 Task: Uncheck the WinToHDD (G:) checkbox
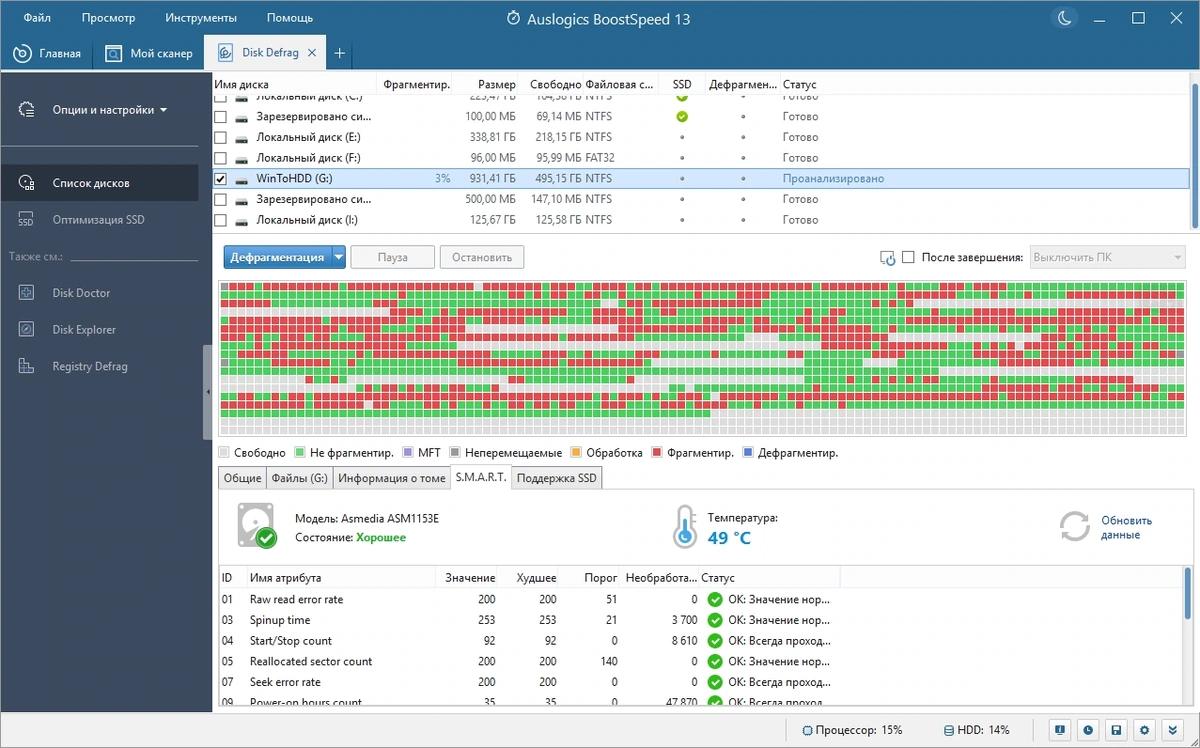[221, 179]
